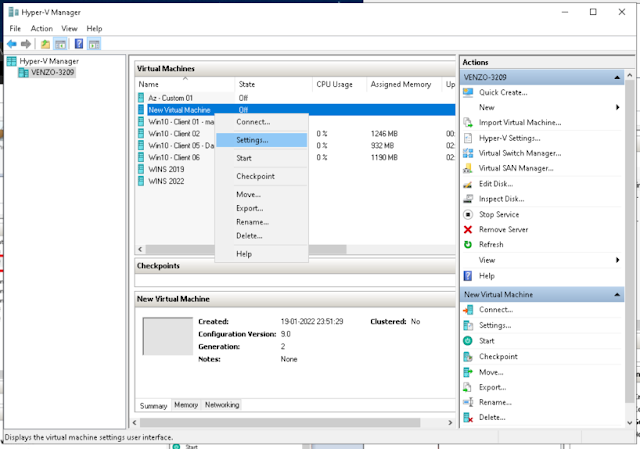The width and height of the screenshot is (640, 449).
Task: Sort by the Assigned Memory column header
Action: 404,84
